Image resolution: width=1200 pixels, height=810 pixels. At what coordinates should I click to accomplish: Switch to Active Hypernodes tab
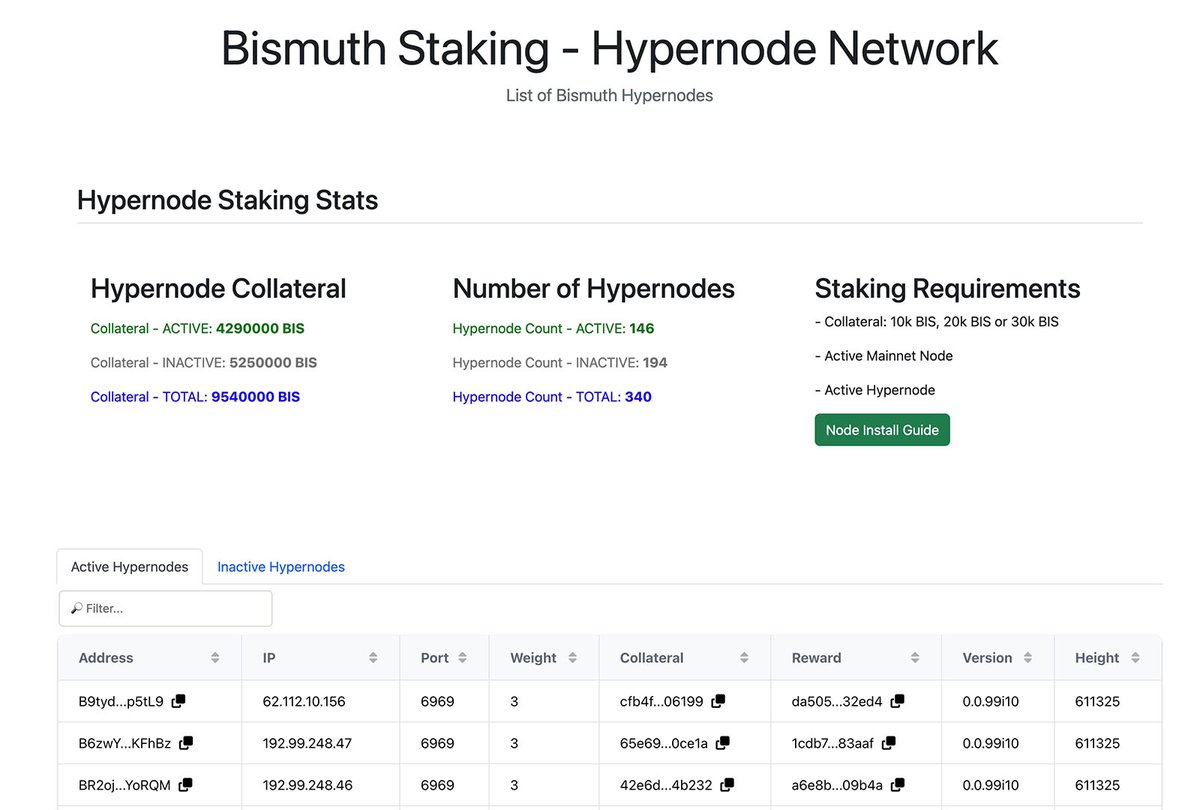130,567
